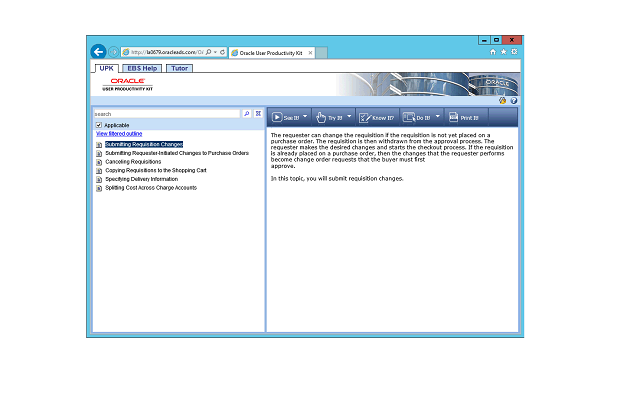Switch to the Tutor tab

[x=178, y=68]
